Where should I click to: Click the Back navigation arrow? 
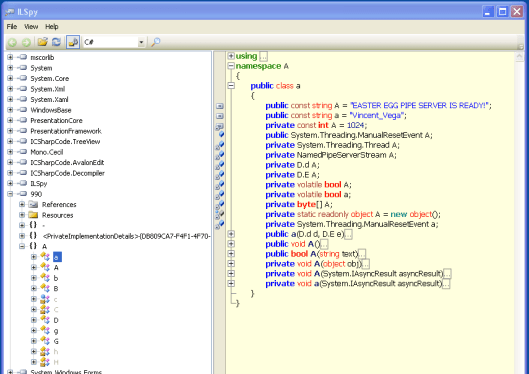12,42
